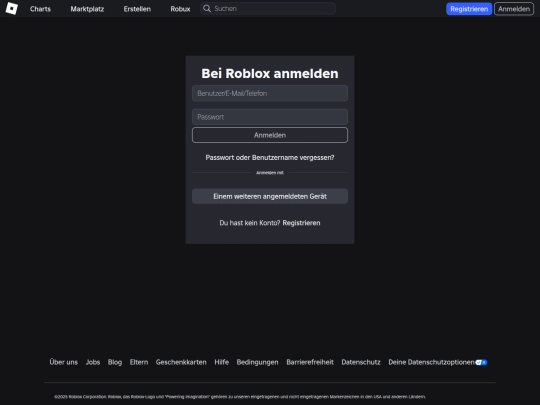540x405 pixels.
Task: Click the Roblox logo home icon
Action: [x=12, y=8]
